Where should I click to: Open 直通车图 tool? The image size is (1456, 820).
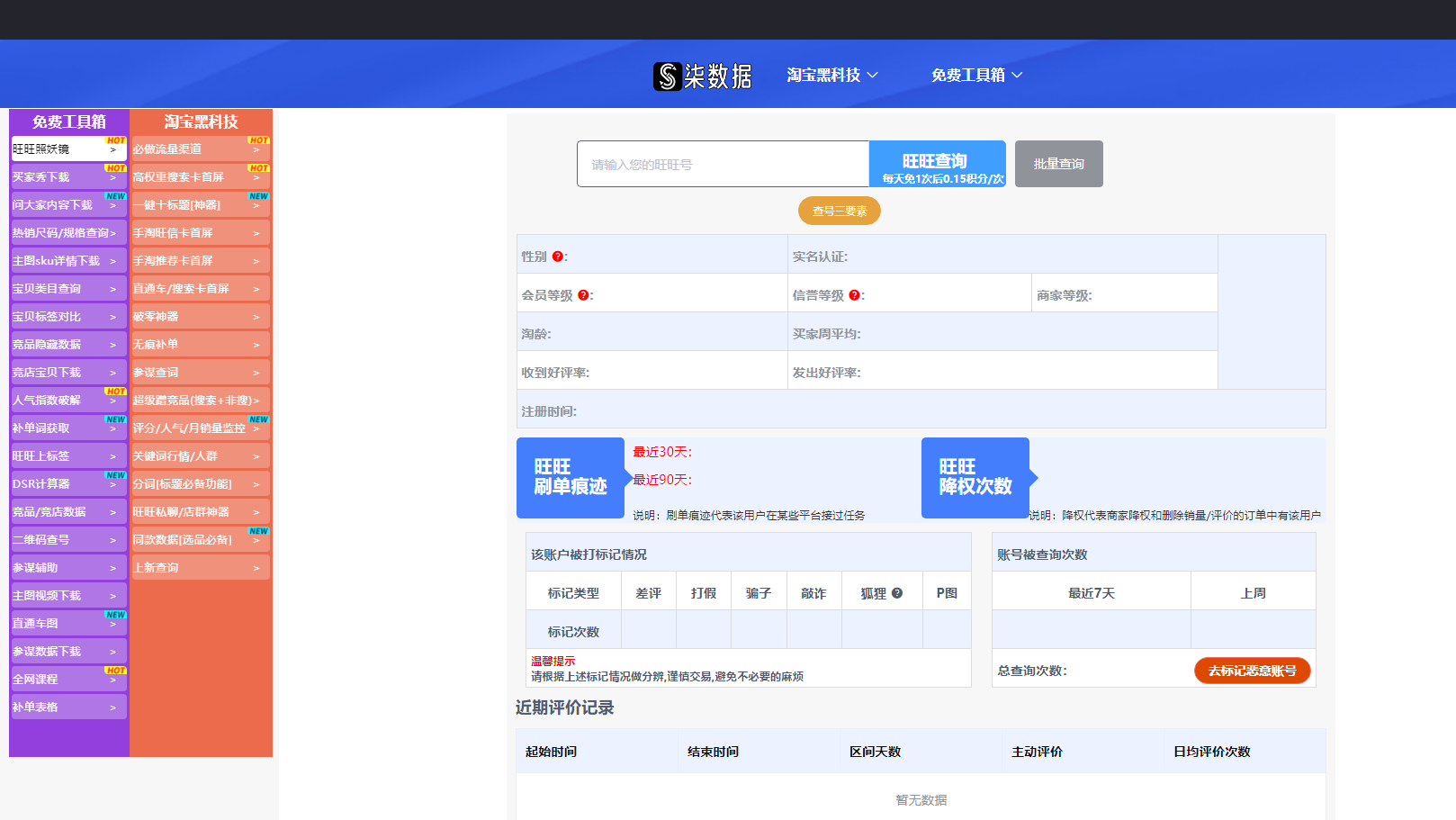(x=69, y=623)
